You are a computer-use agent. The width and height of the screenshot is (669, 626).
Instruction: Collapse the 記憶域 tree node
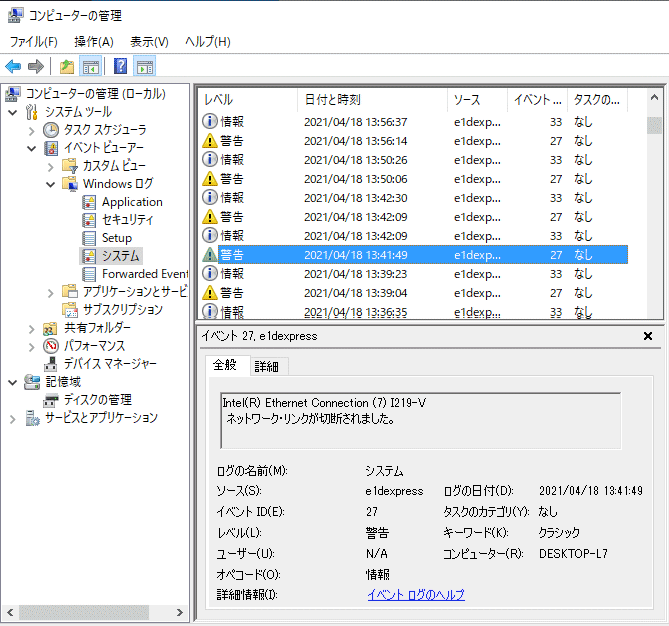pyautogui.click(x=12, y=382)
